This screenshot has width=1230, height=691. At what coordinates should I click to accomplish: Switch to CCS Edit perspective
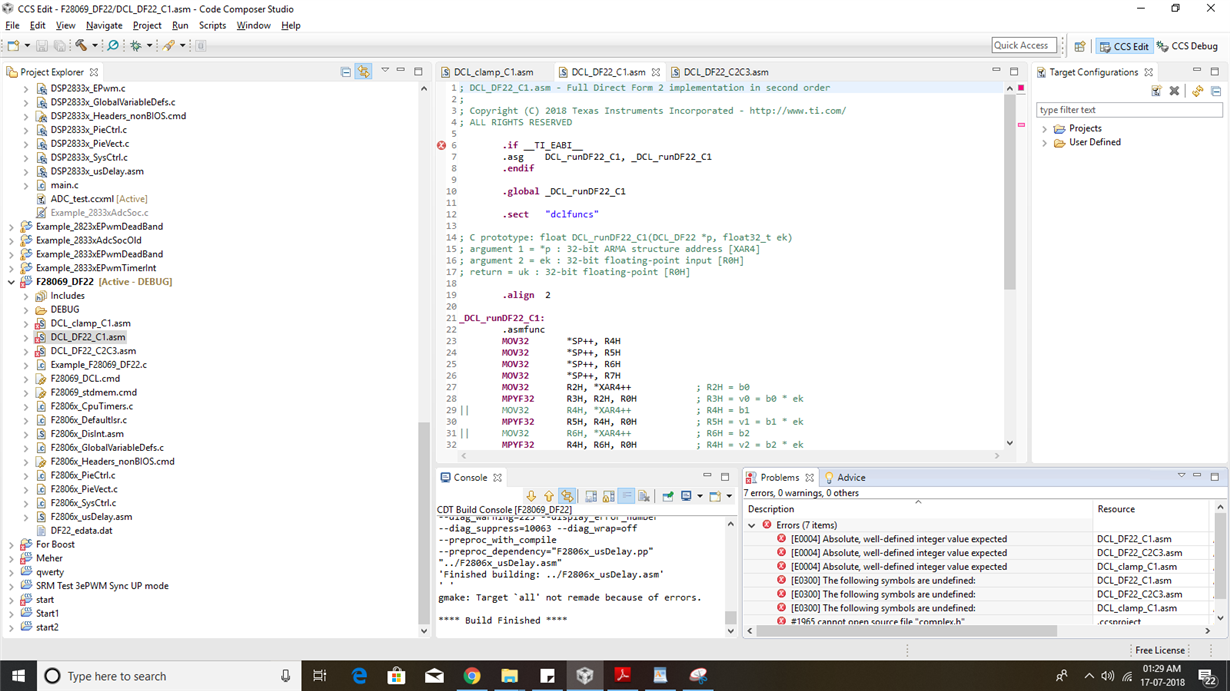1123,46
